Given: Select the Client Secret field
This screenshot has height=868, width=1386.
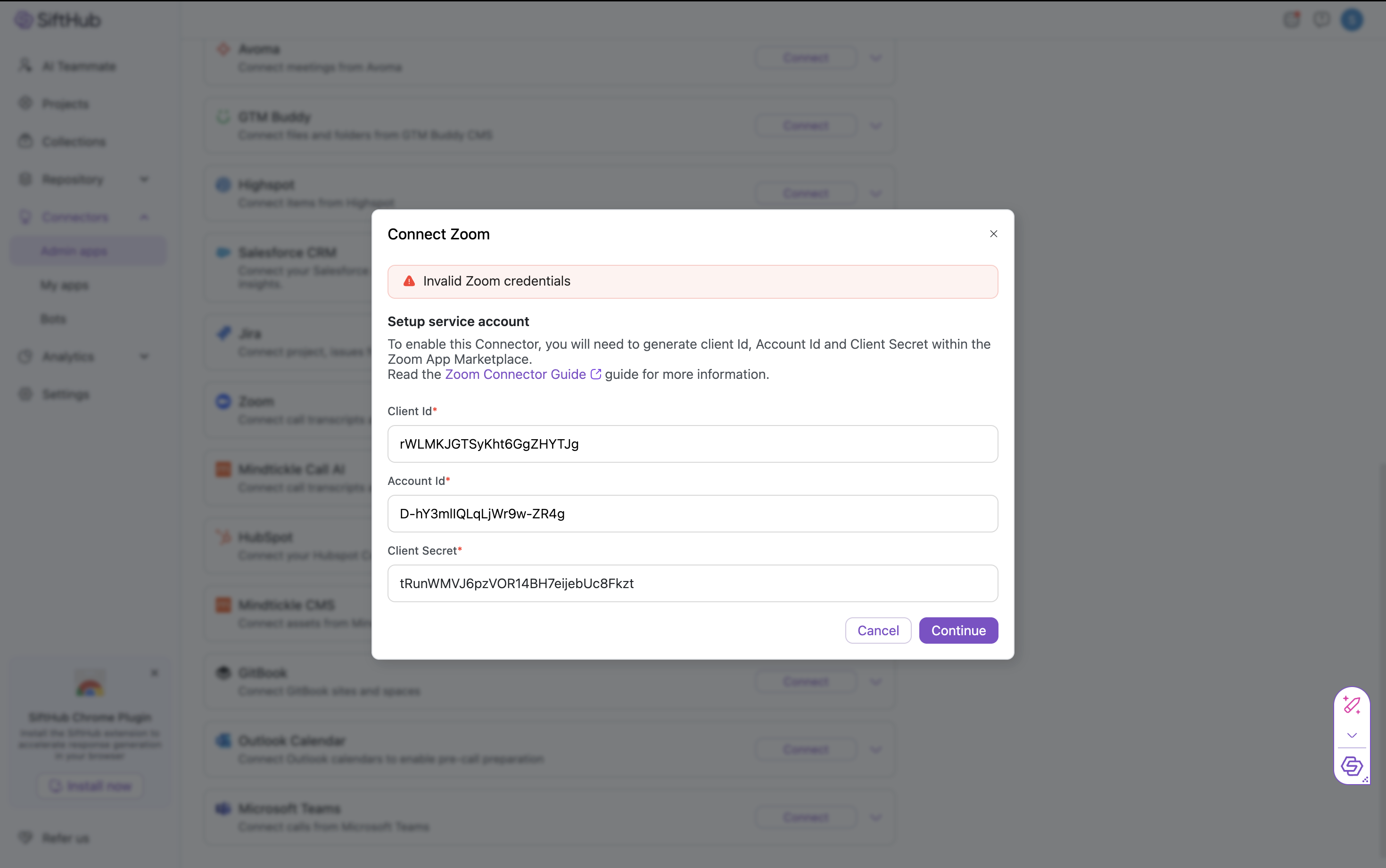Looking at the screenshot, I should coord(692,583).
